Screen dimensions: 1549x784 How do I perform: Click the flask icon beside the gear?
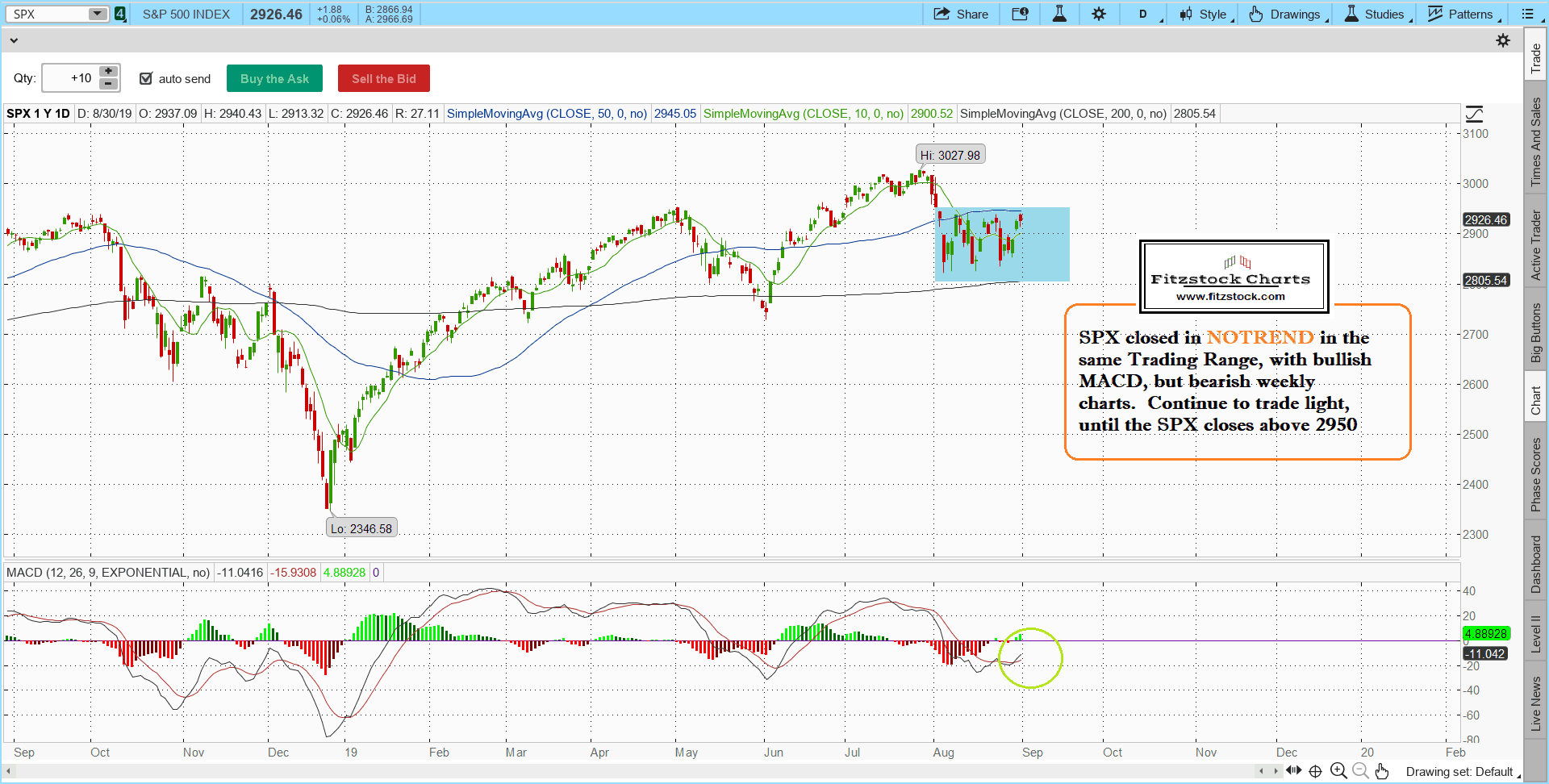point(1059,14)
